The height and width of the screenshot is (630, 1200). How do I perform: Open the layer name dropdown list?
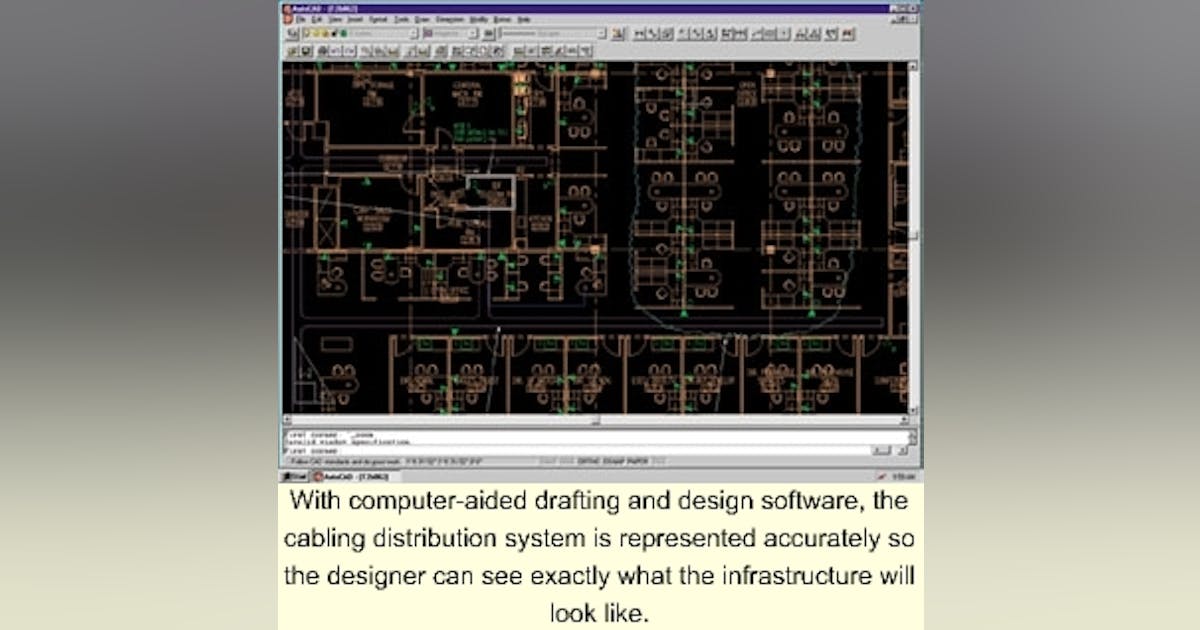(x=413, y=34)
